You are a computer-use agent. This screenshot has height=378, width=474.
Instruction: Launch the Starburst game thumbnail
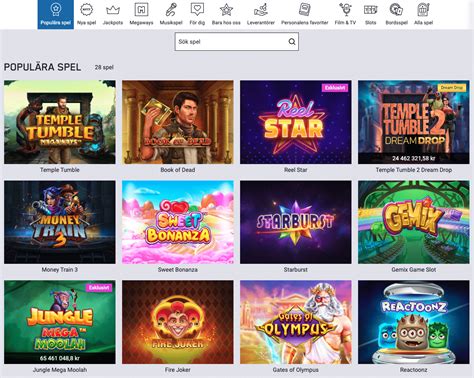[x=296, y=222]
